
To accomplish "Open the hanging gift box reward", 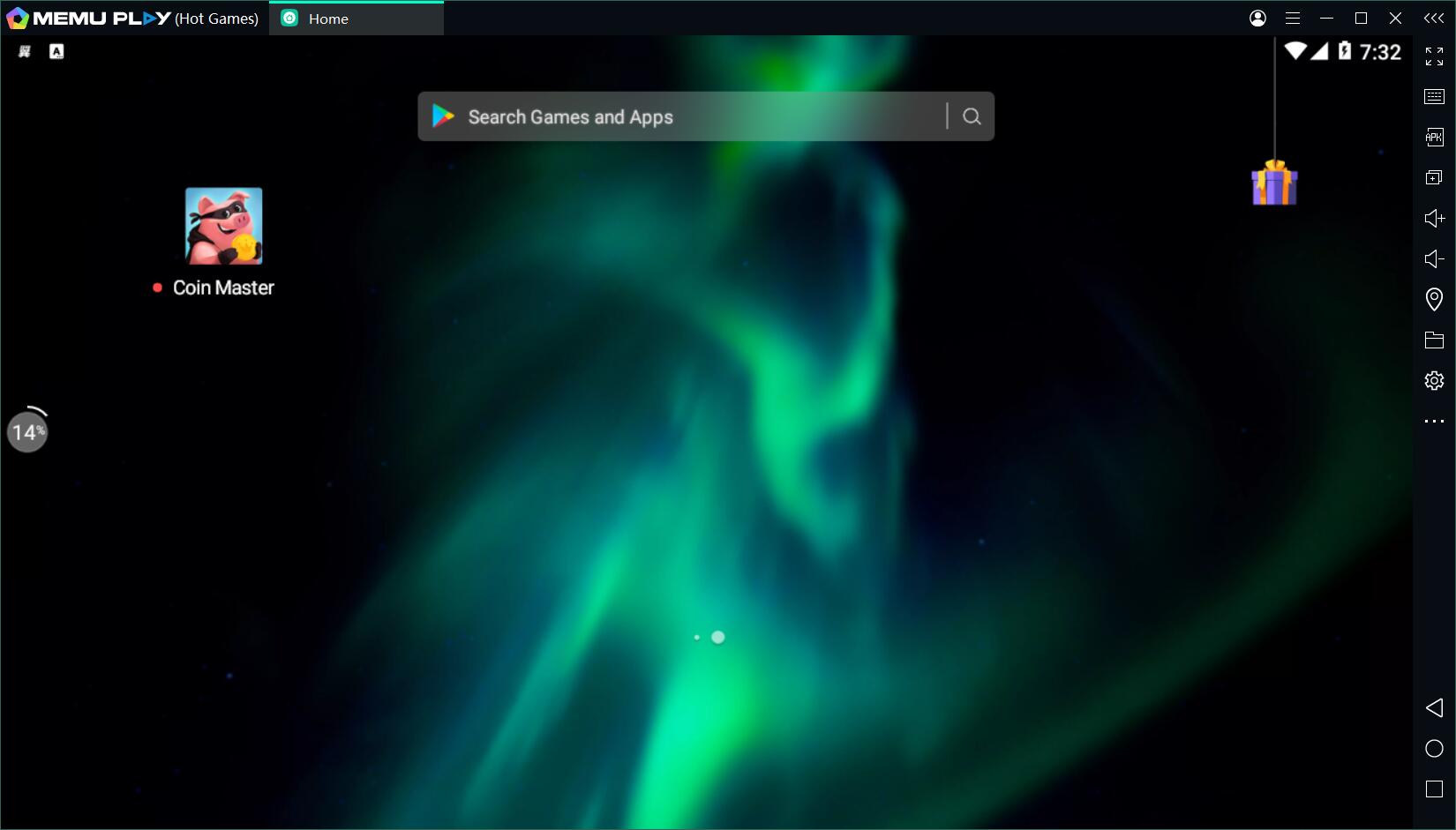I will (x=1273, y=183).
